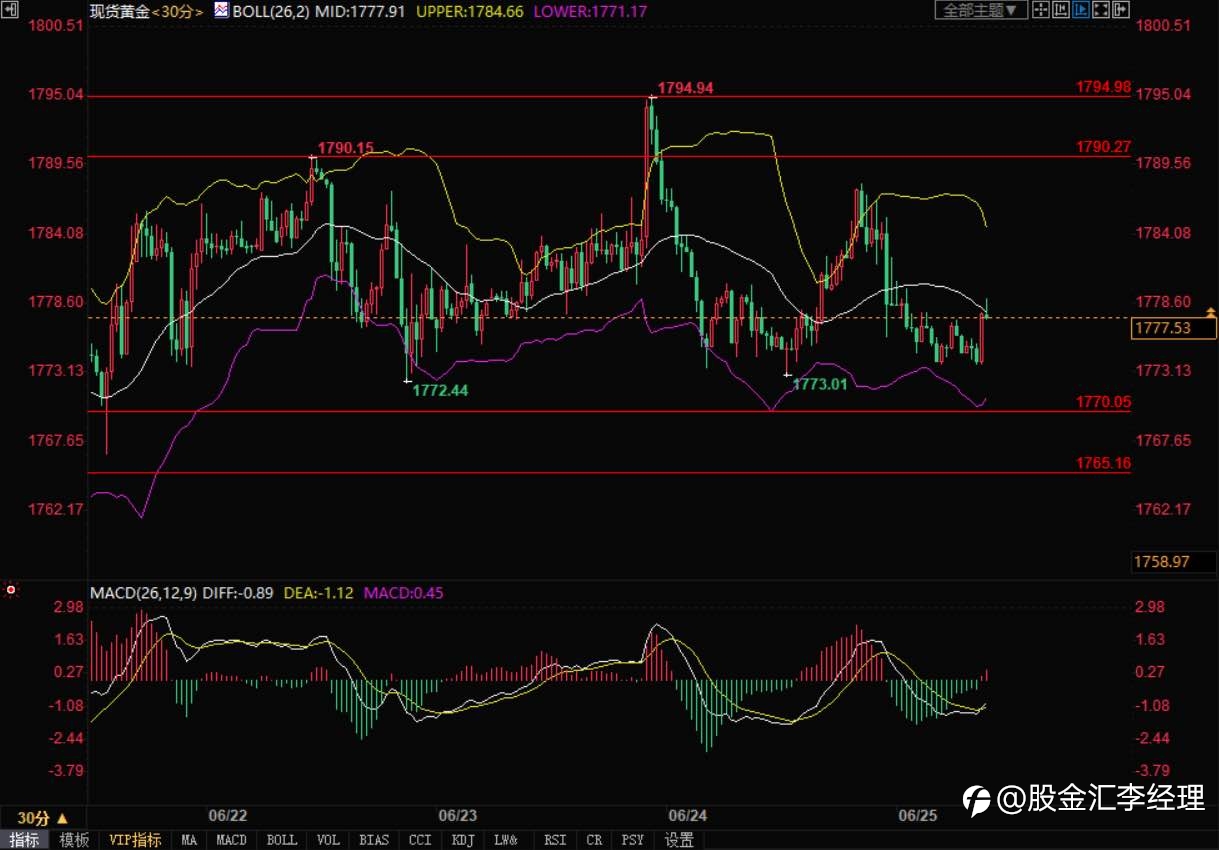The width and height of the screenshot is (1219, 850).
Task: Click the 1794.98 red resistance line label
Action: [x=1103, y=87]
